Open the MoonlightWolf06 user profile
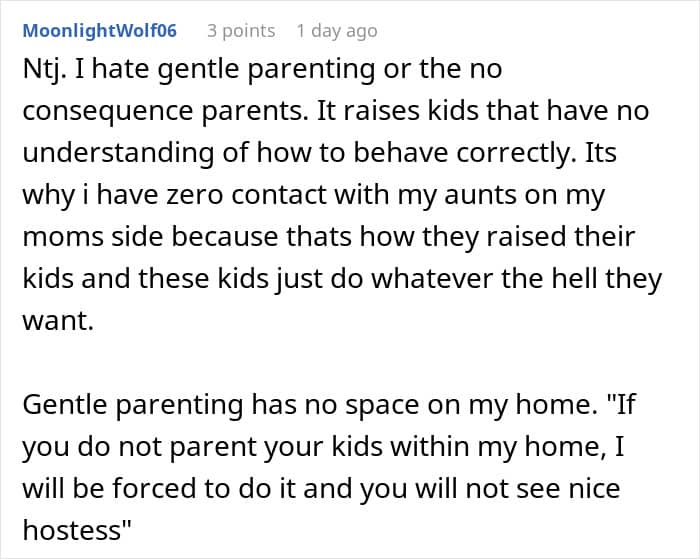The width and height of the screenshot is (700, 559). coord(99,31)
